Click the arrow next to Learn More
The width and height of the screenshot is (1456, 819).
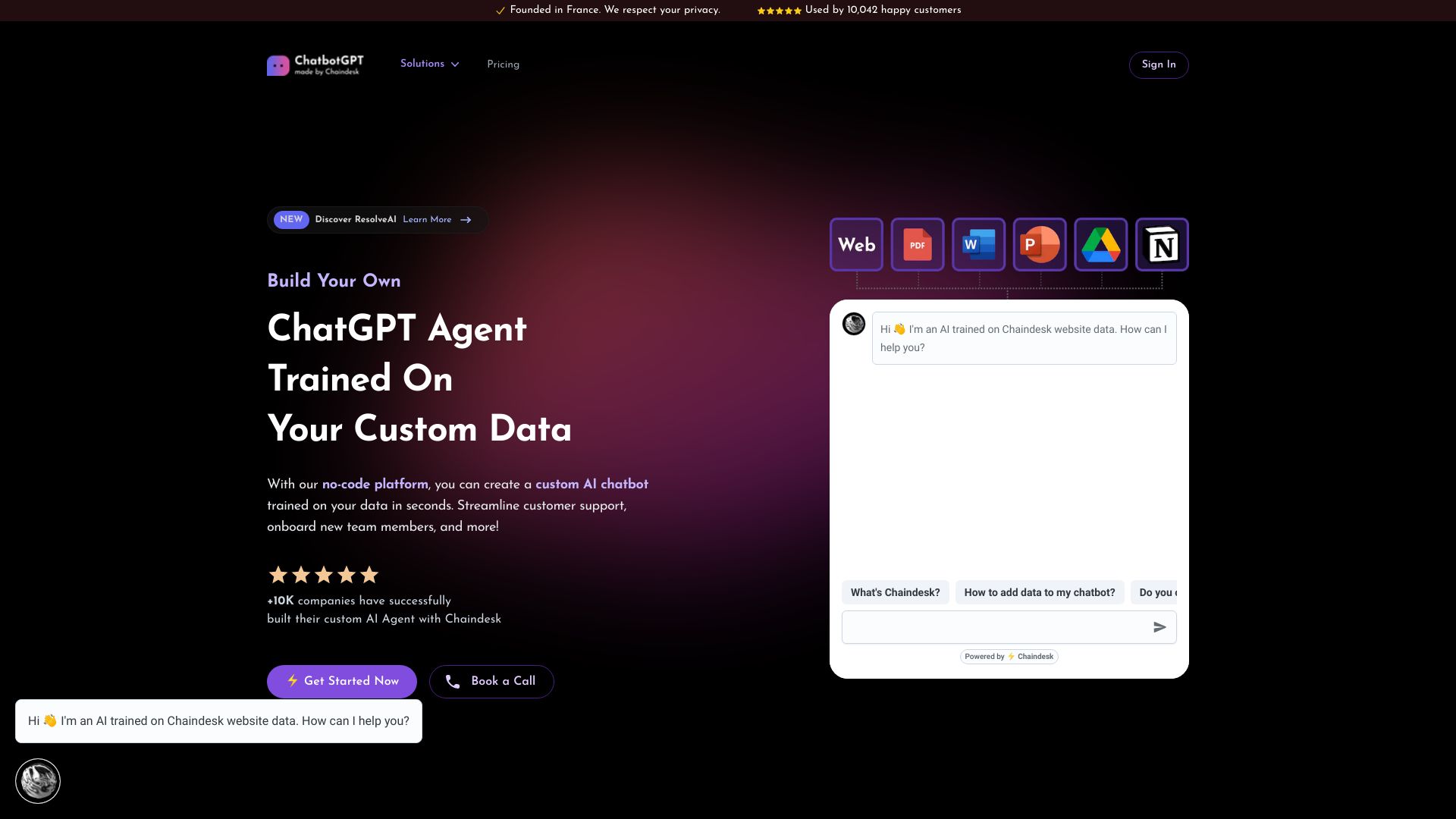tap(466, 220)
